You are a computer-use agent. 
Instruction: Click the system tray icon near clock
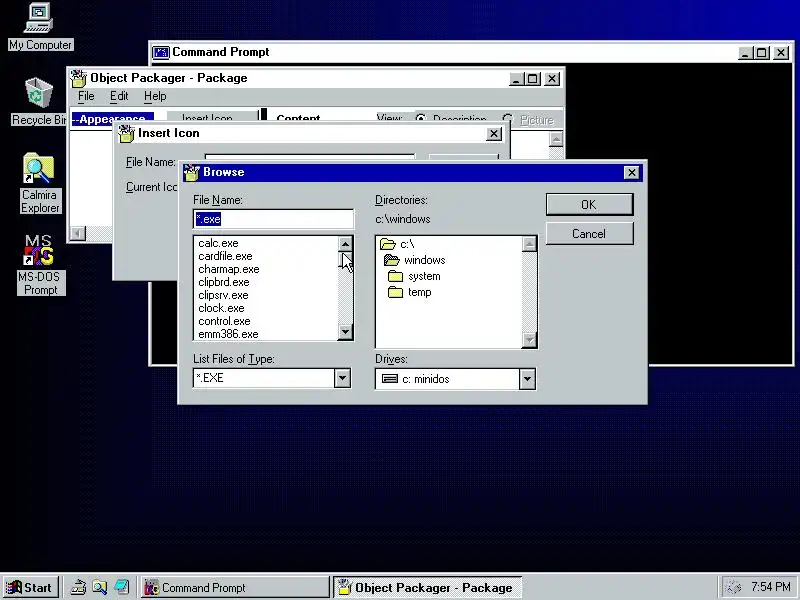[x=733, y=587]
